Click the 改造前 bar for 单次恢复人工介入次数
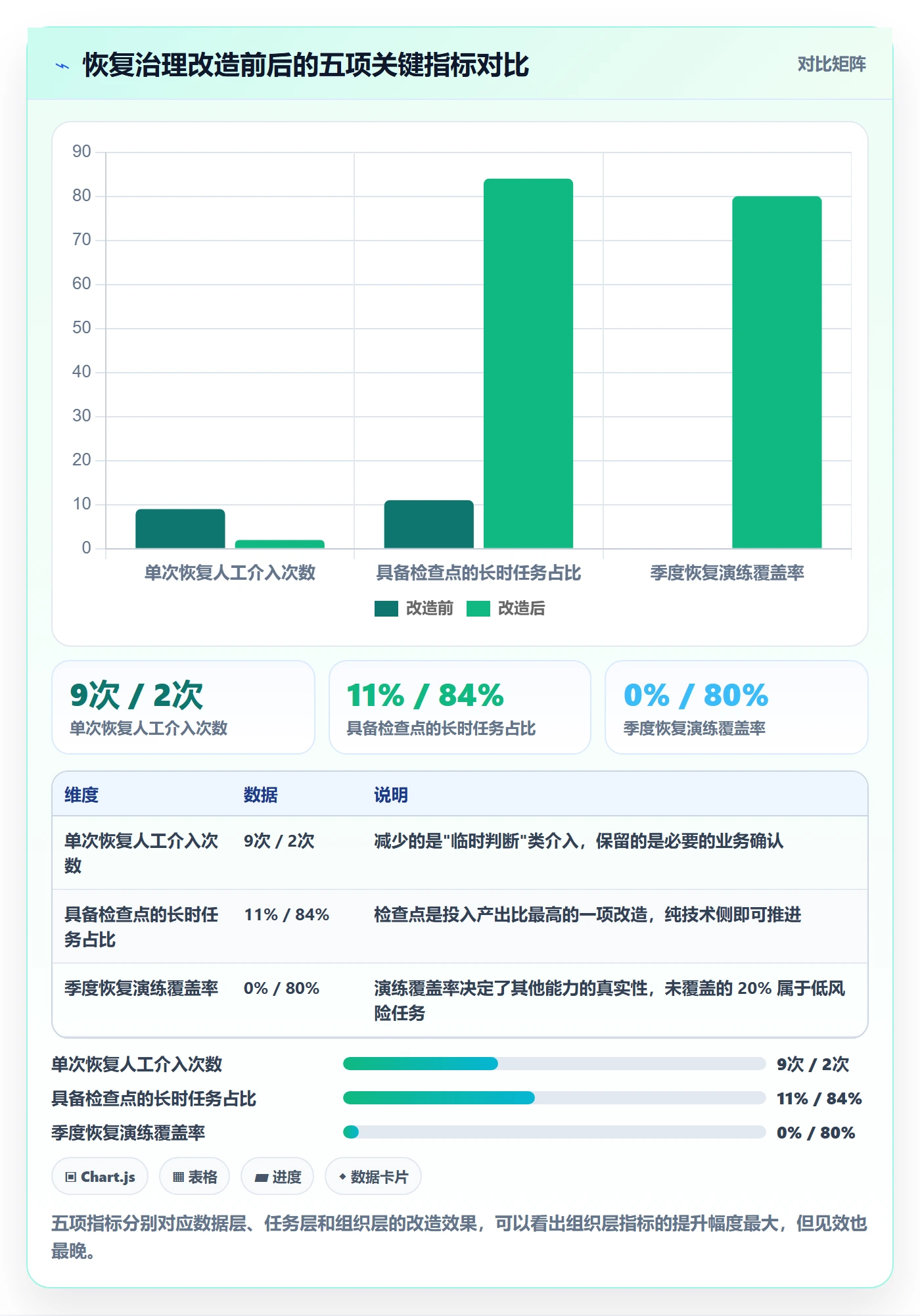 click(180, 529)
